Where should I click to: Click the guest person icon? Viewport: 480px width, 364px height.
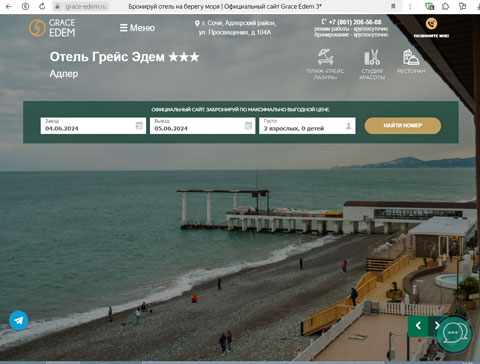348,126
